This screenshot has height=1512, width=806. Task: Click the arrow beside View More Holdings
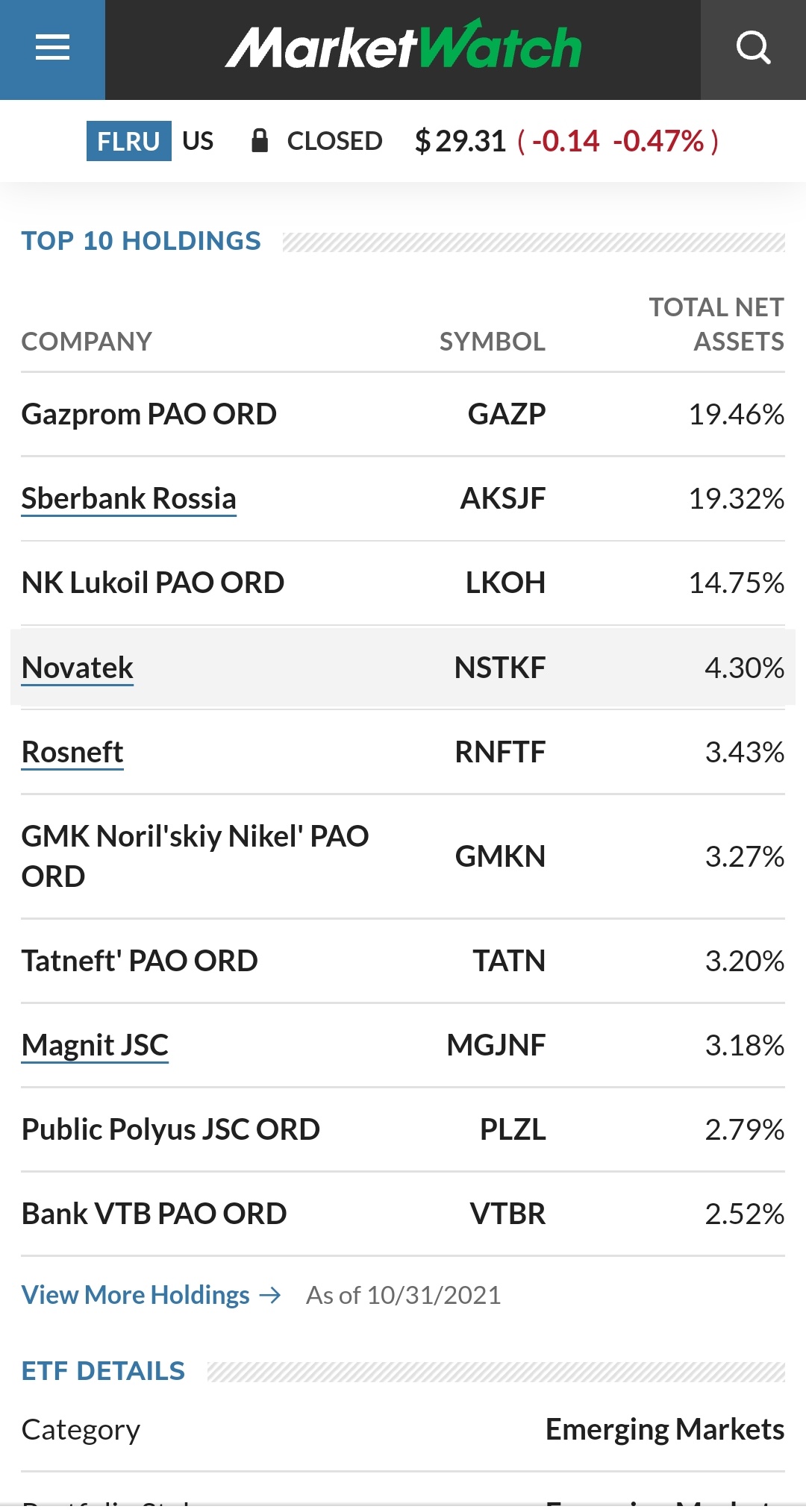pyautogui.click(x=270, y=1296)
